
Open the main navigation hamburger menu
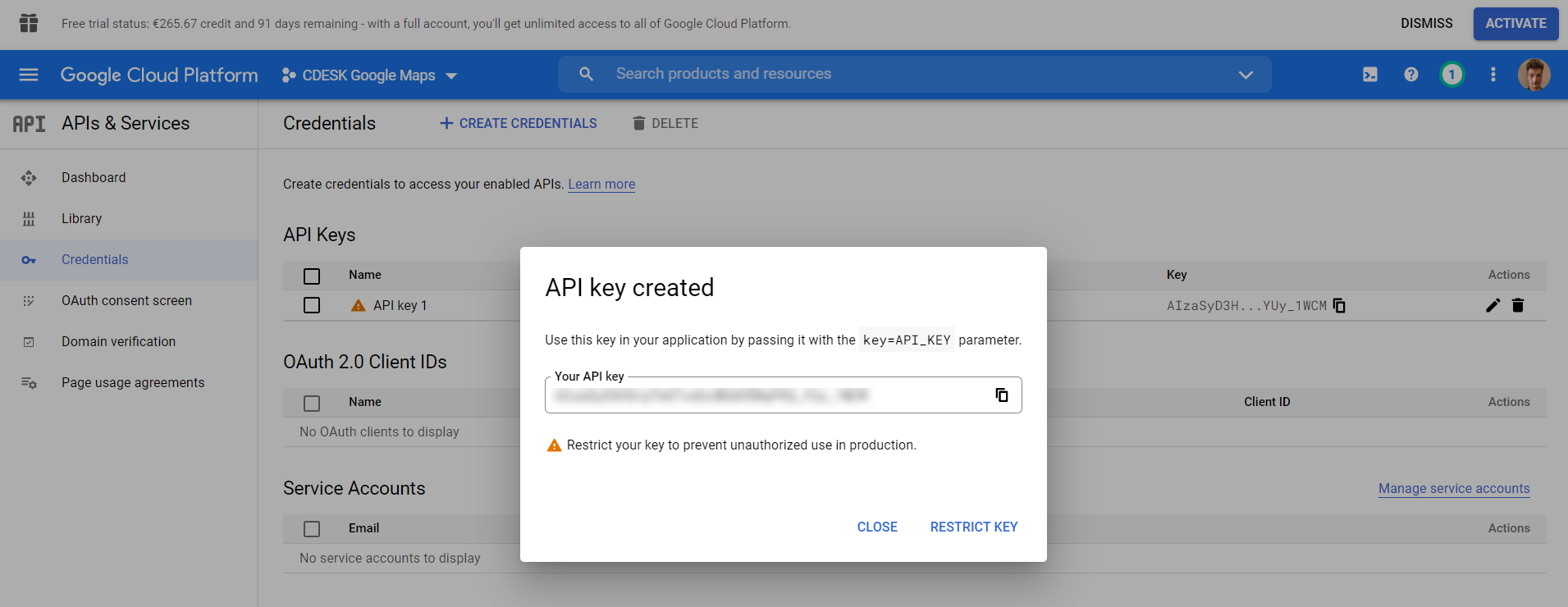29,75
